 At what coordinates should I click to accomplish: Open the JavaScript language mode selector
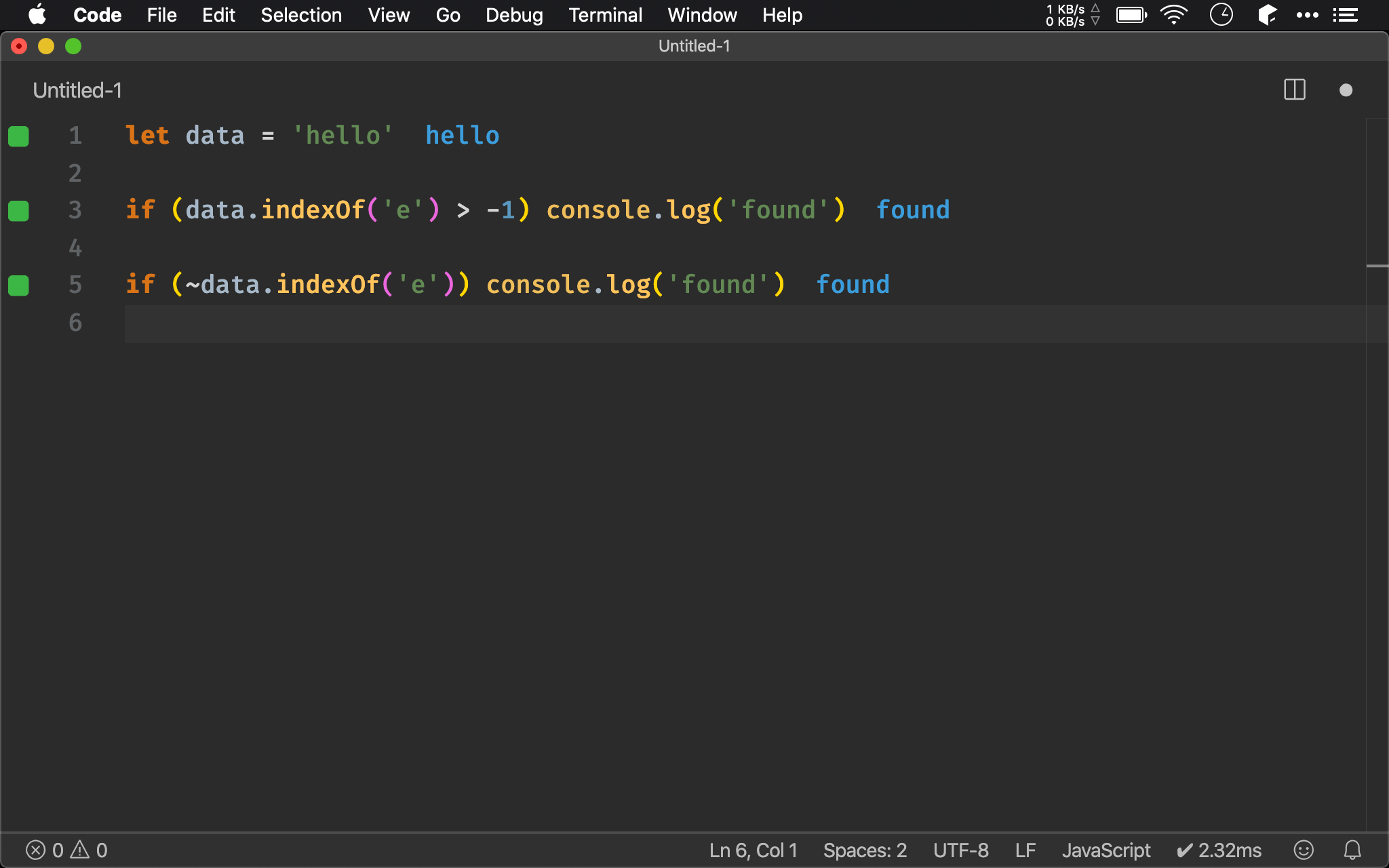coord(1106,850)
